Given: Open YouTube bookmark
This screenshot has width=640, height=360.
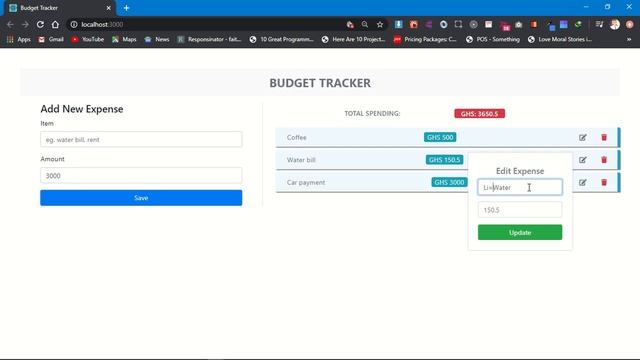Looking at the screenshot, I should pyautogui.click(x=88, y=39).
